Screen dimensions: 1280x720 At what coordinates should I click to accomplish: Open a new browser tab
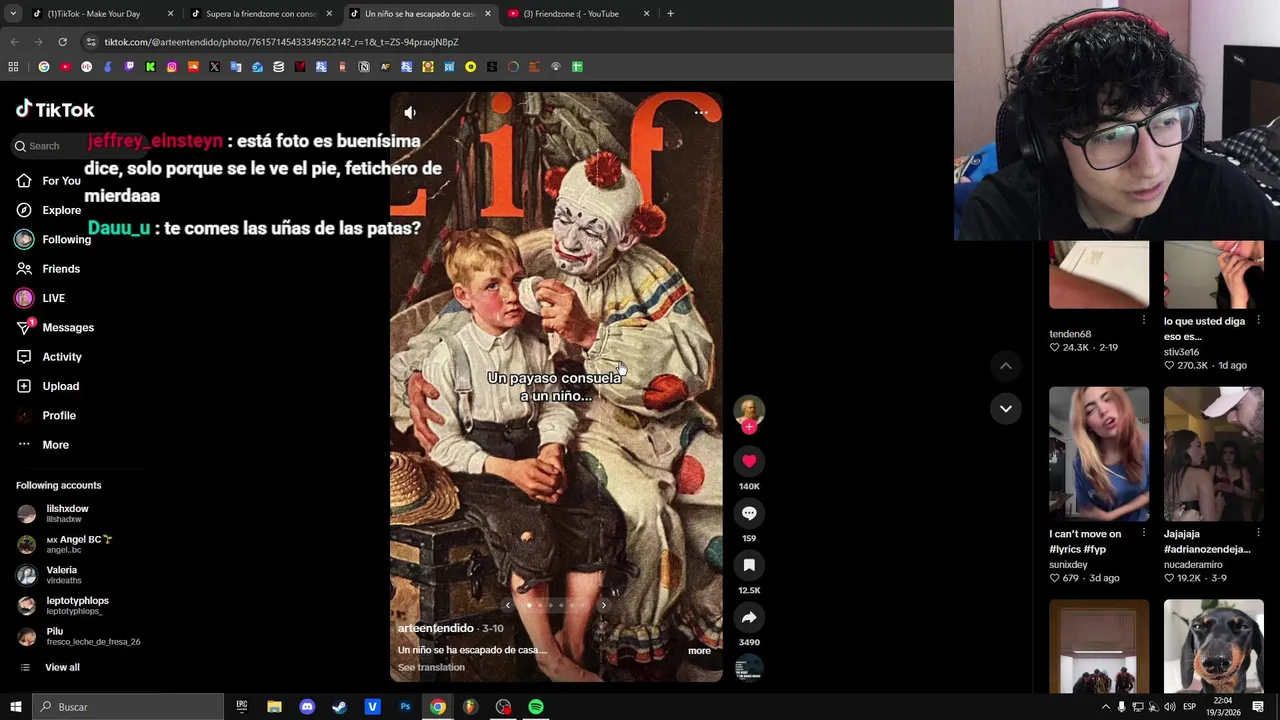pyautogui.click(x=670, y=14)
